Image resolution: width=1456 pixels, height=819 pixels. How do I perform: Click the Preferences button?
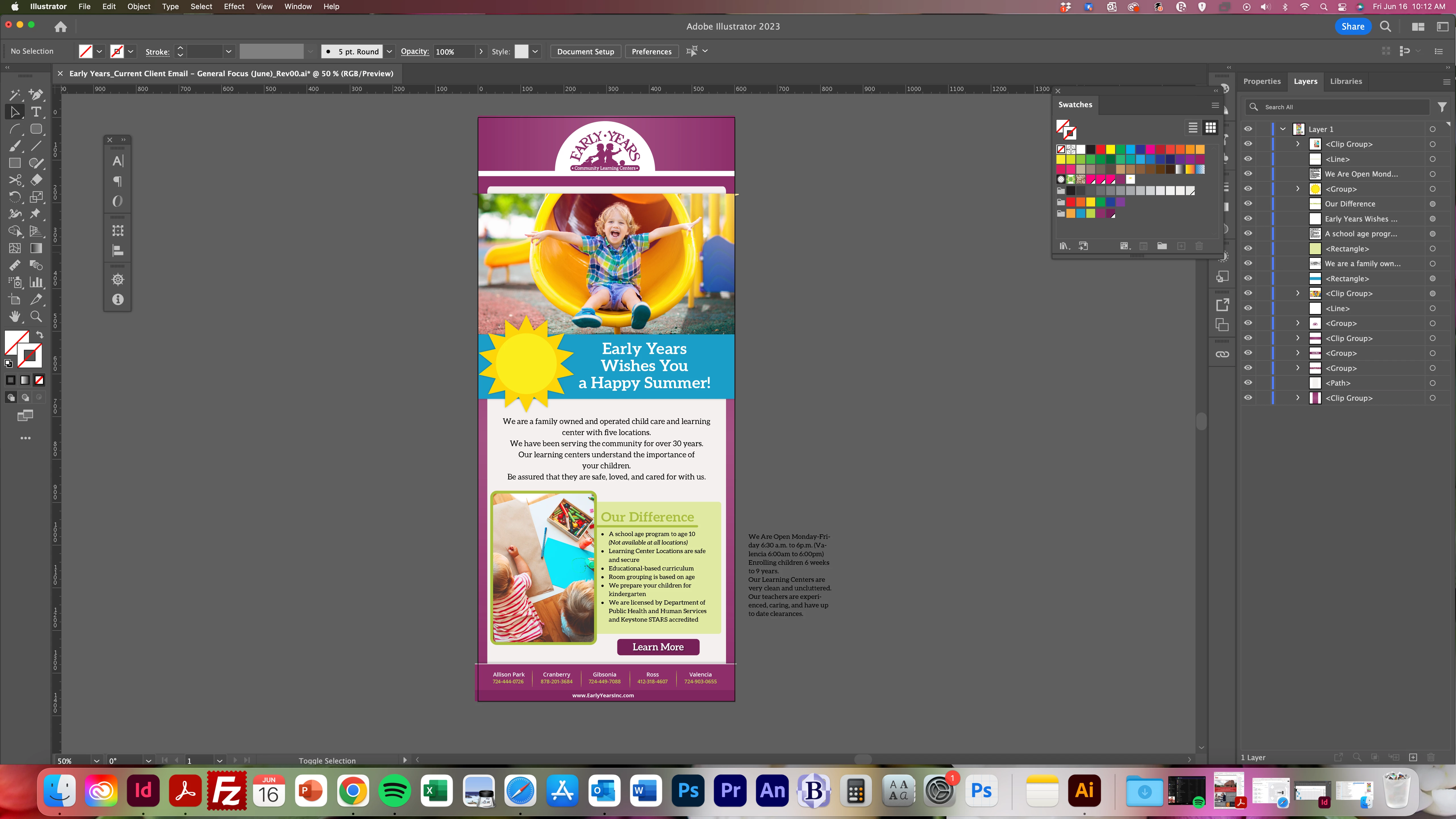(x=651, y=51)
